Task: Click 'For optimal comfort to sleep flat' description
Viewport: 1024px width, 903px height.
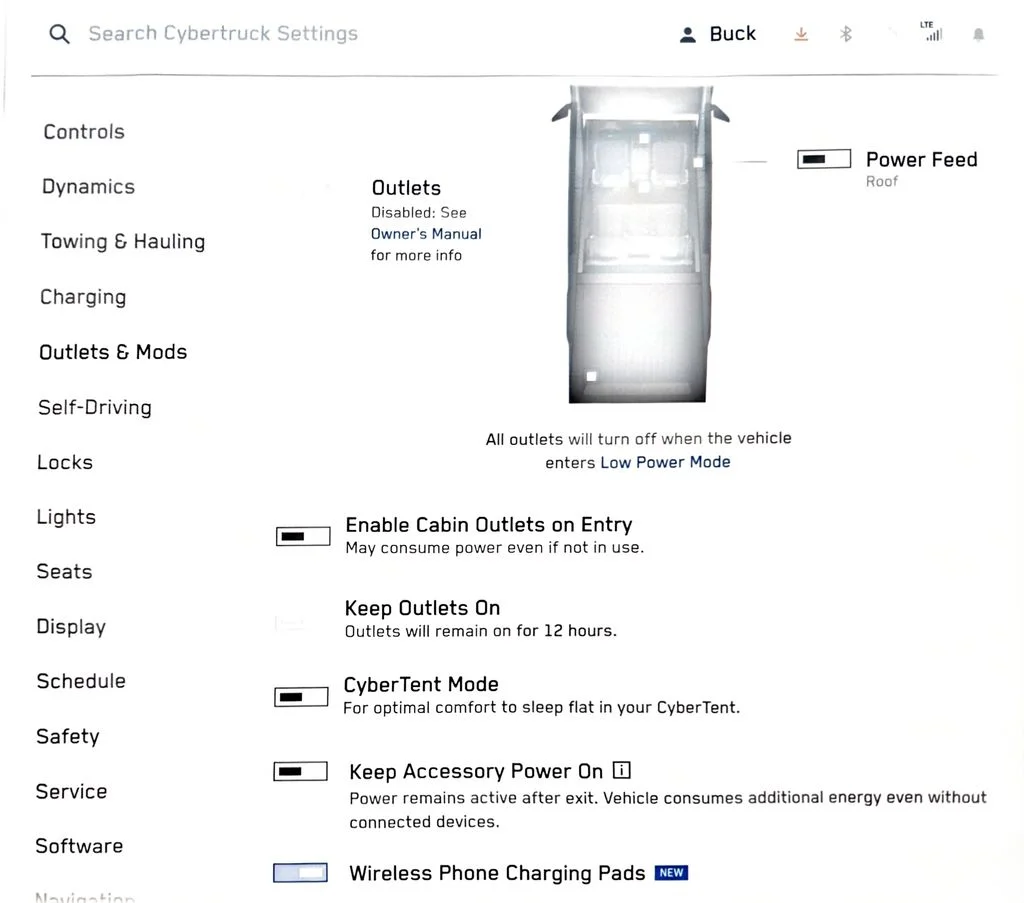Action: pos(541,708)
